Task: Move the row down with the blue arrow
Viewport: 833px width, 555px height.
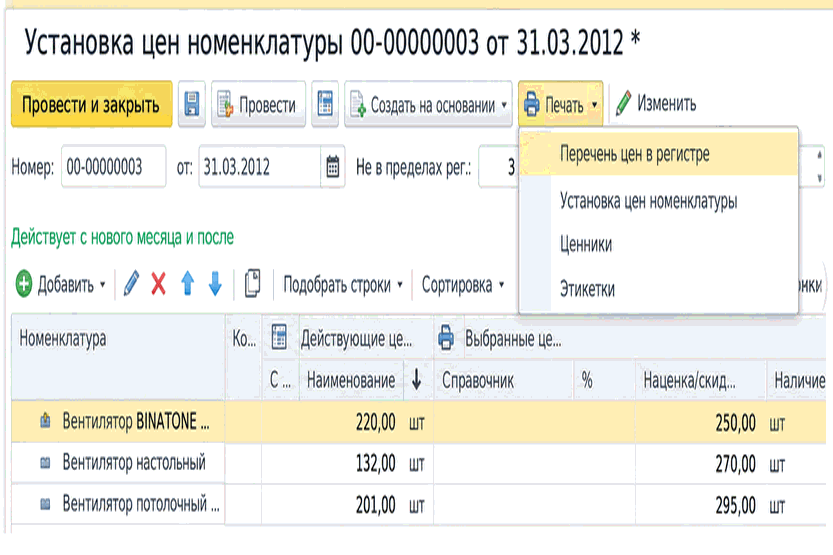Action: coord(215,284)
